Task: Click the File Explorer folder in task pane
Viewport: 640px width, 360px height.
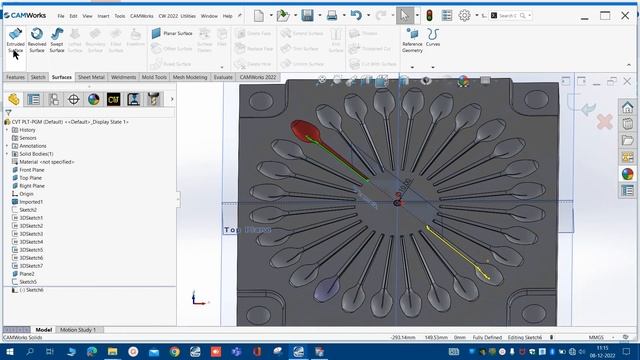Action: tap(627, 140)
